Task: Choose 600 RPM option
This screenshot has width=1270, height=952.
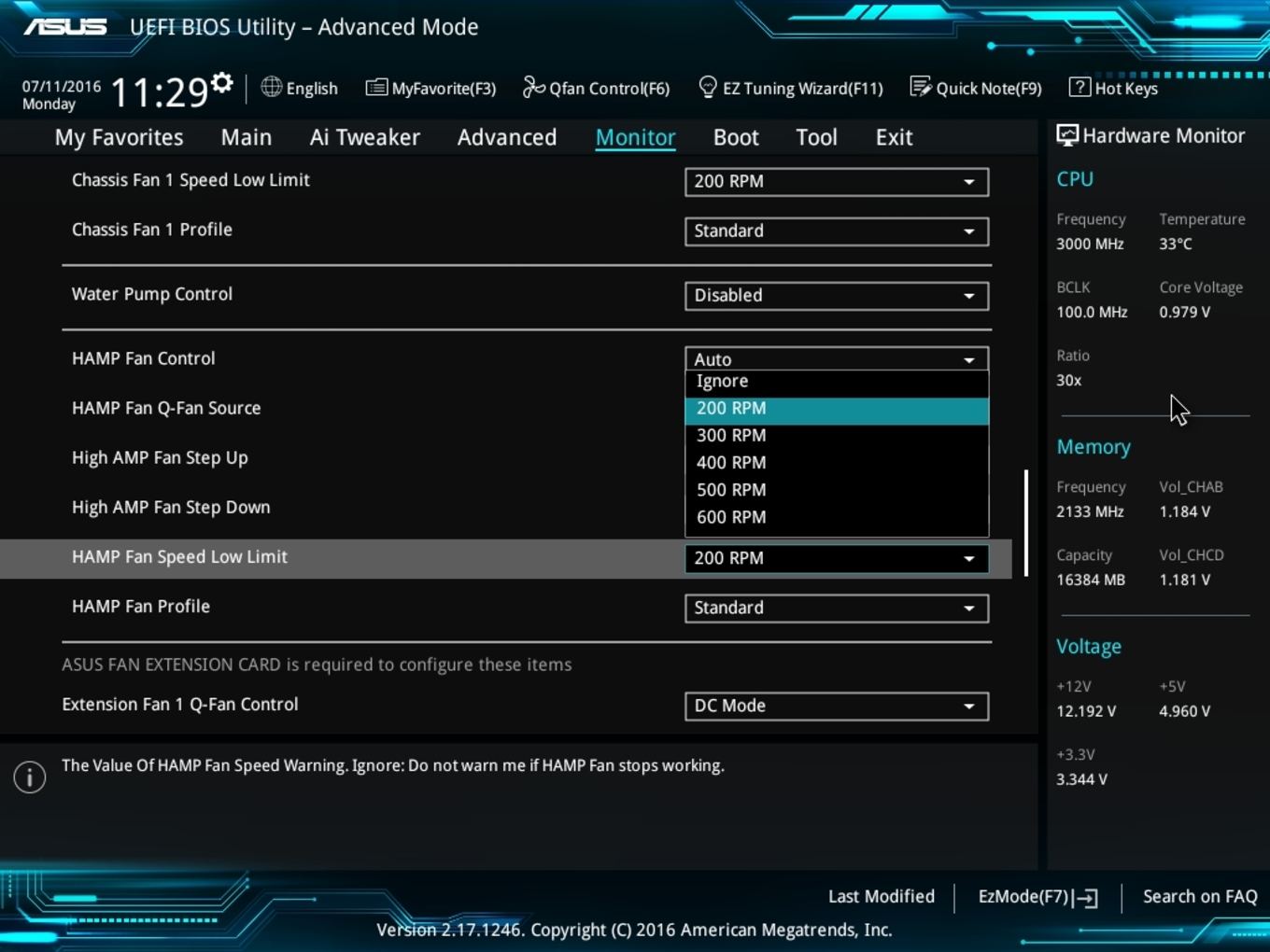Action: coord(837,517)
